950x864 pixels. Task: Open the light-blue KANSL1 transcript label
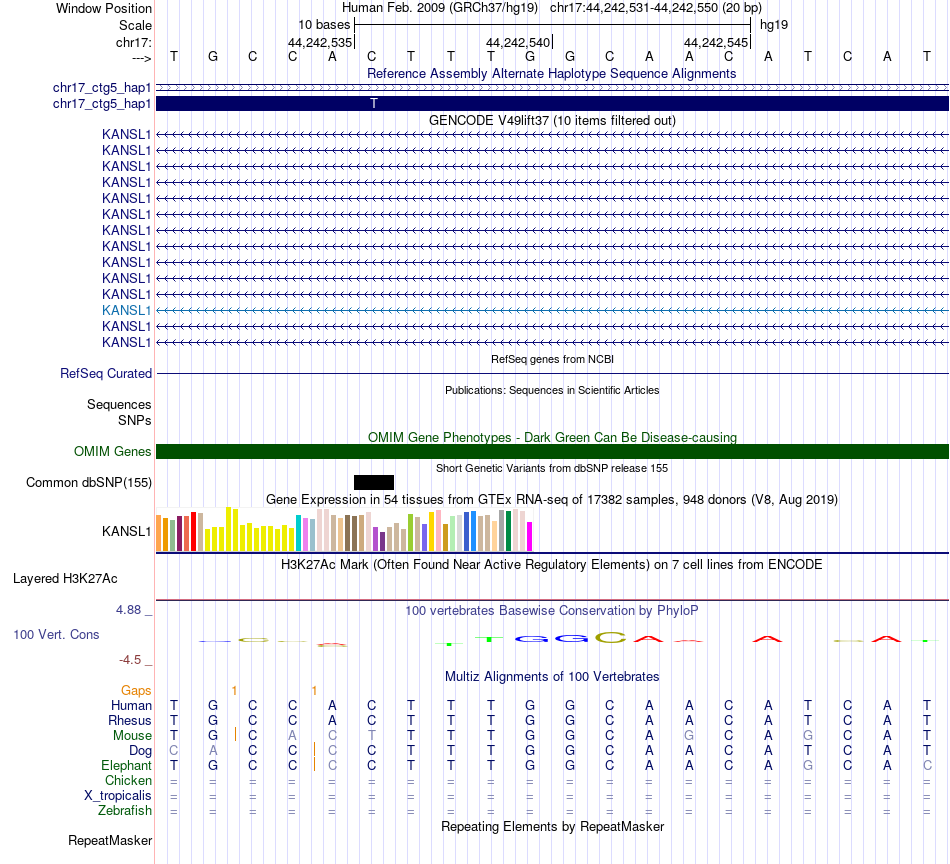pos(126,310)
